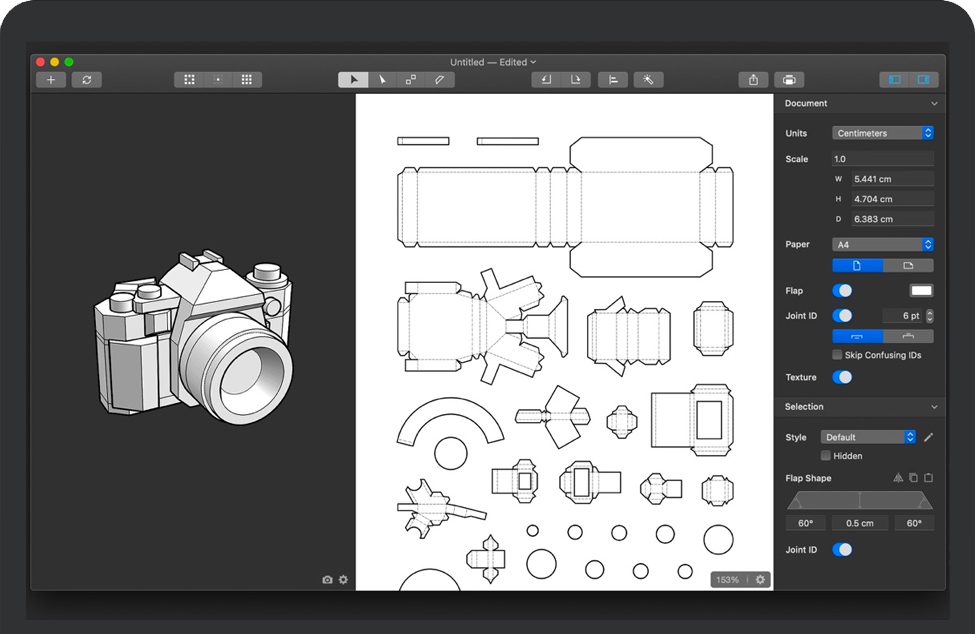Select the black arrow selection tool
Image resolution: width=975 pixels, height=634 pixels.
coord(353,80)
